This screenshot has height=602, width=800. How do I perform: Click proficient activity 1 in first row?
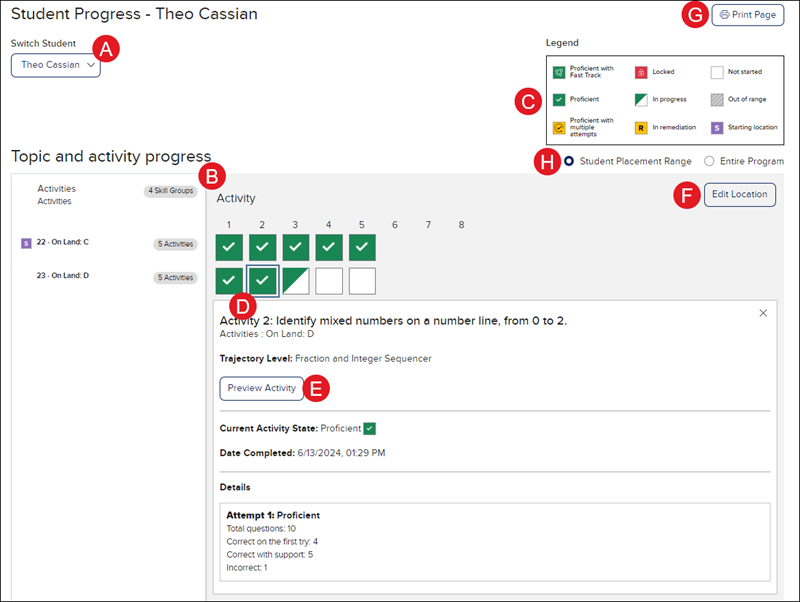pos(229,247)
